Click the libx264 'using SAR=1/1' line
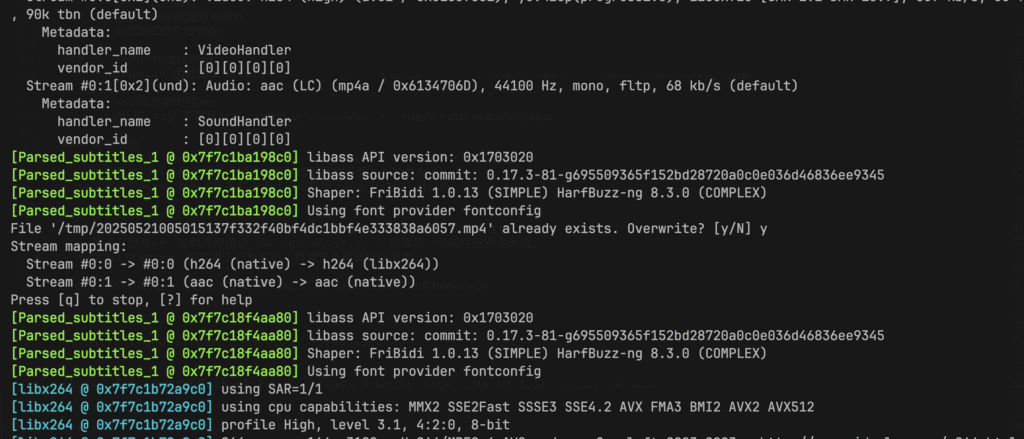Viewport: 1024px width, 439px height. (x=168, y=389)
